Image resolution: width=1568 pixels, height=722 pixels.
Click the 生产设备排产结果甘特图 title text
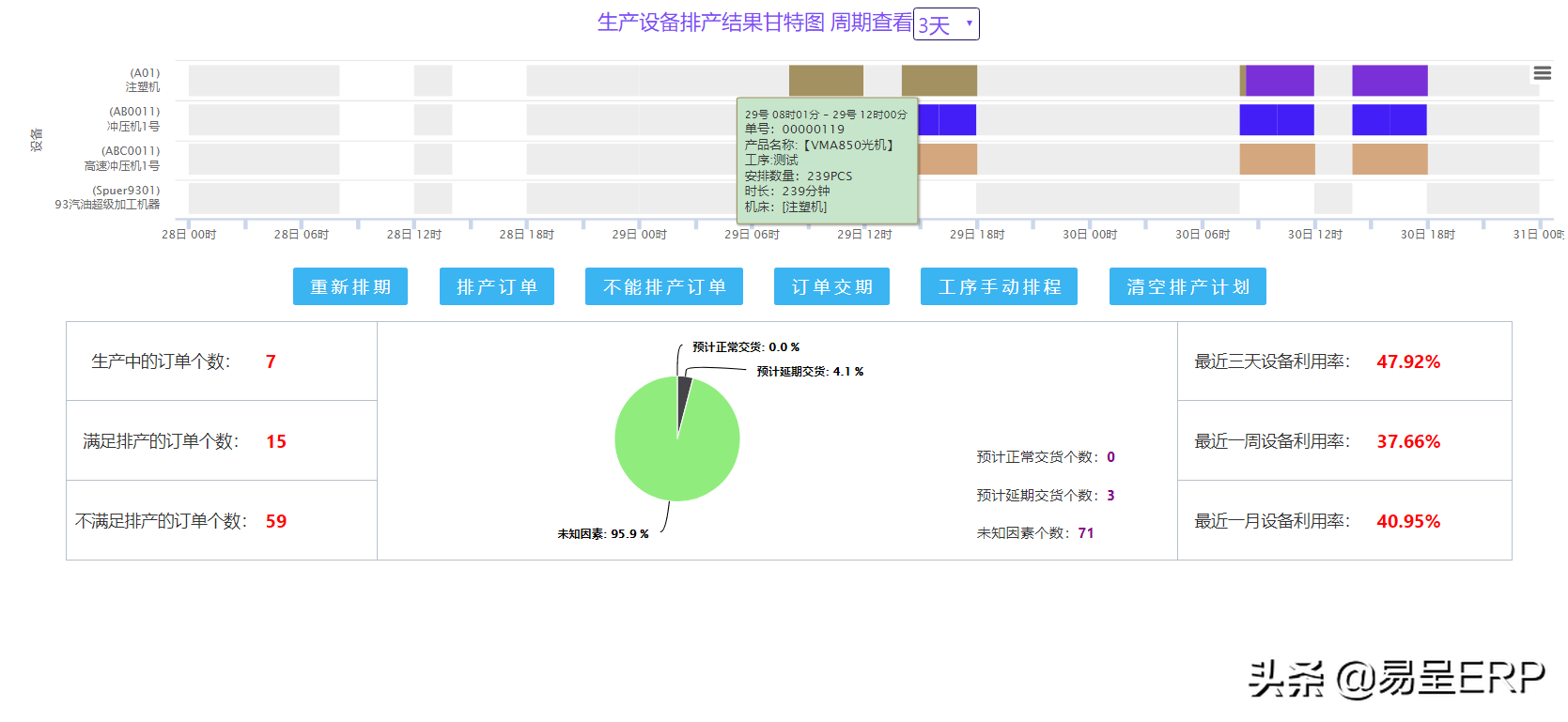(711, 23)
